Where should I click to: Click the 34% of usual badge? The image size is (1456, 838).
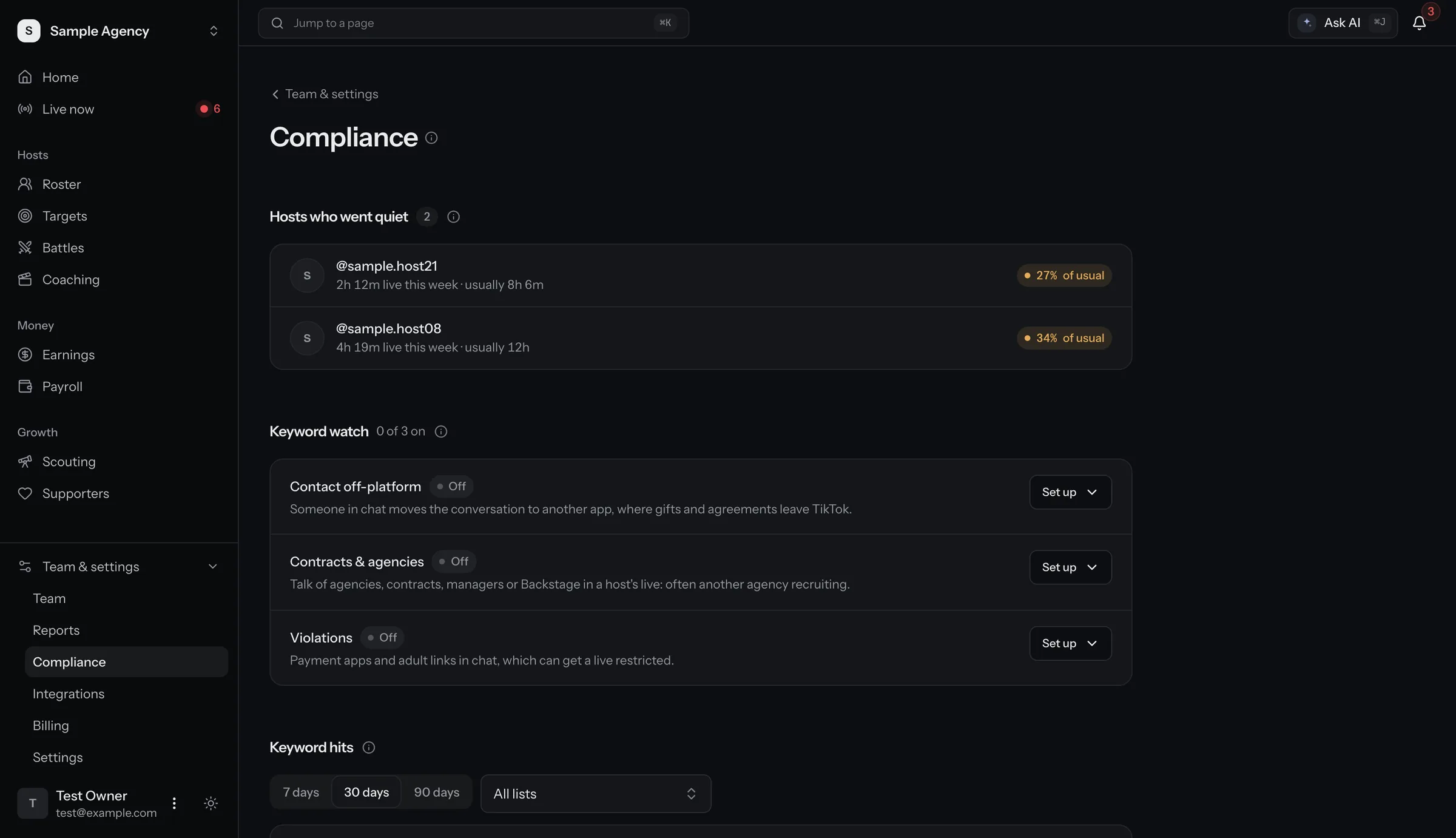(x=1064, y=338)
